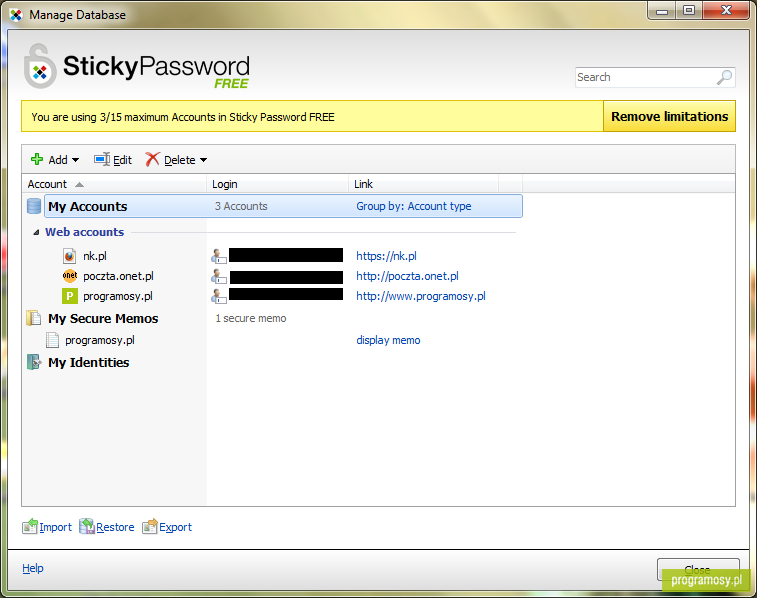Click the Import link

pyautogui.click(x=56, y=527)
